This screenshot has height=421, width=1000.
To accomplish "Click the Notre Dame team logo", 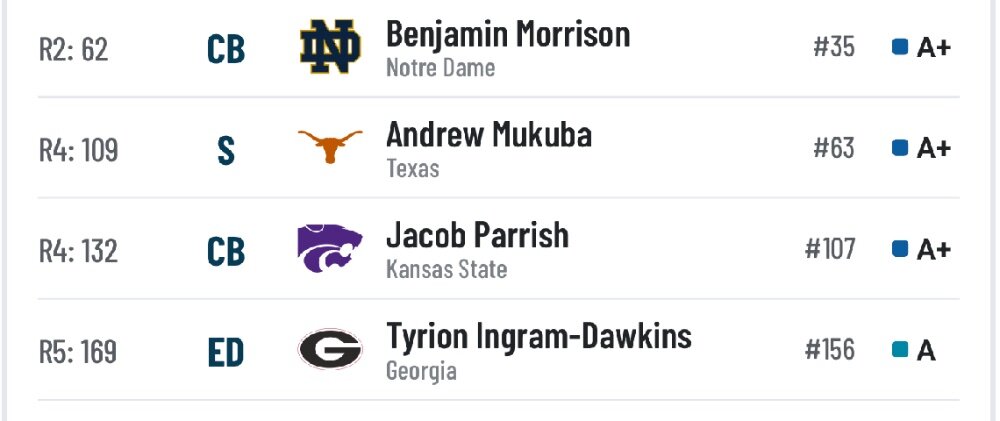I will tap(330, 47).
